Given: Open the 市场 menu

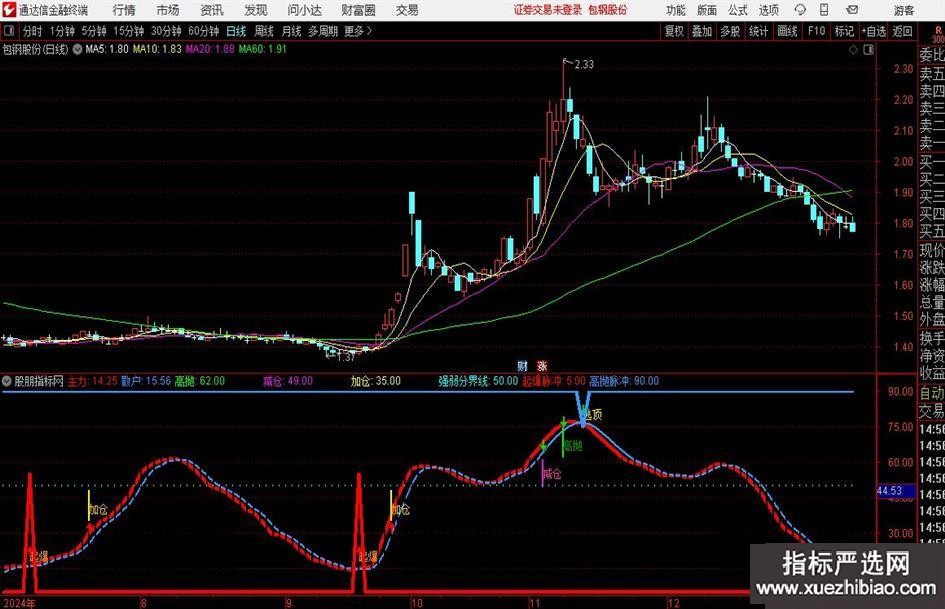Looking at the screenshot, I should point(168,10).
